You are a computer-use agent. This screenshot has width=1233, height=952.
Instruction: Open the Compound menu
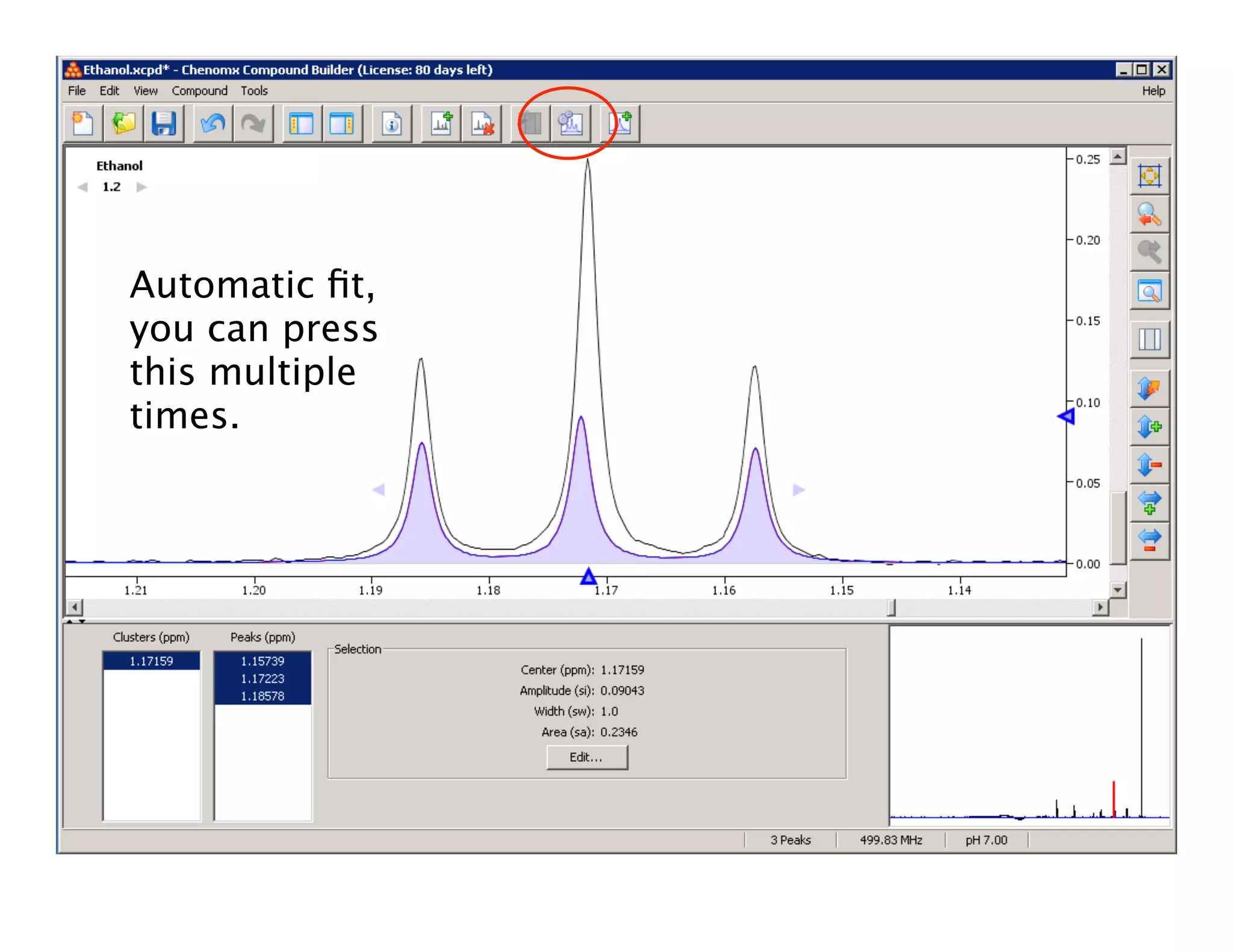(x=199, y=91)
